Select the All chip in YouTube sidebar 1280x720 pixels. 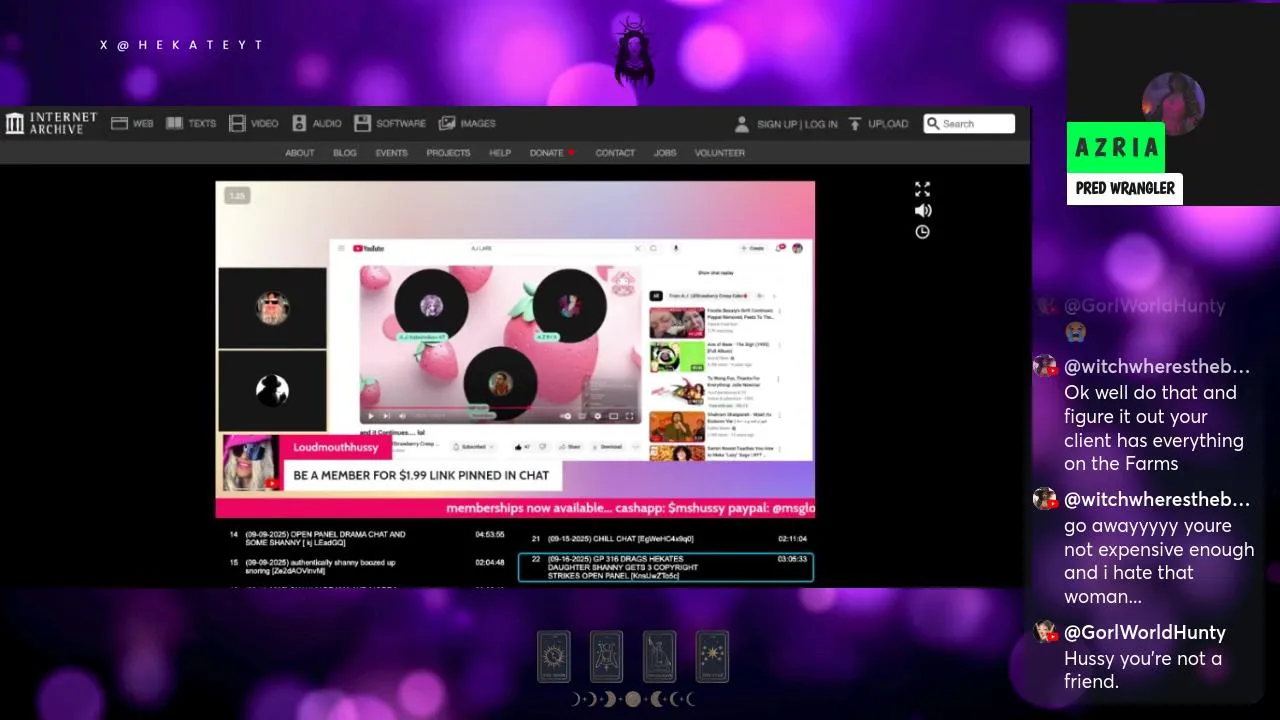click(x=656, y=296)
